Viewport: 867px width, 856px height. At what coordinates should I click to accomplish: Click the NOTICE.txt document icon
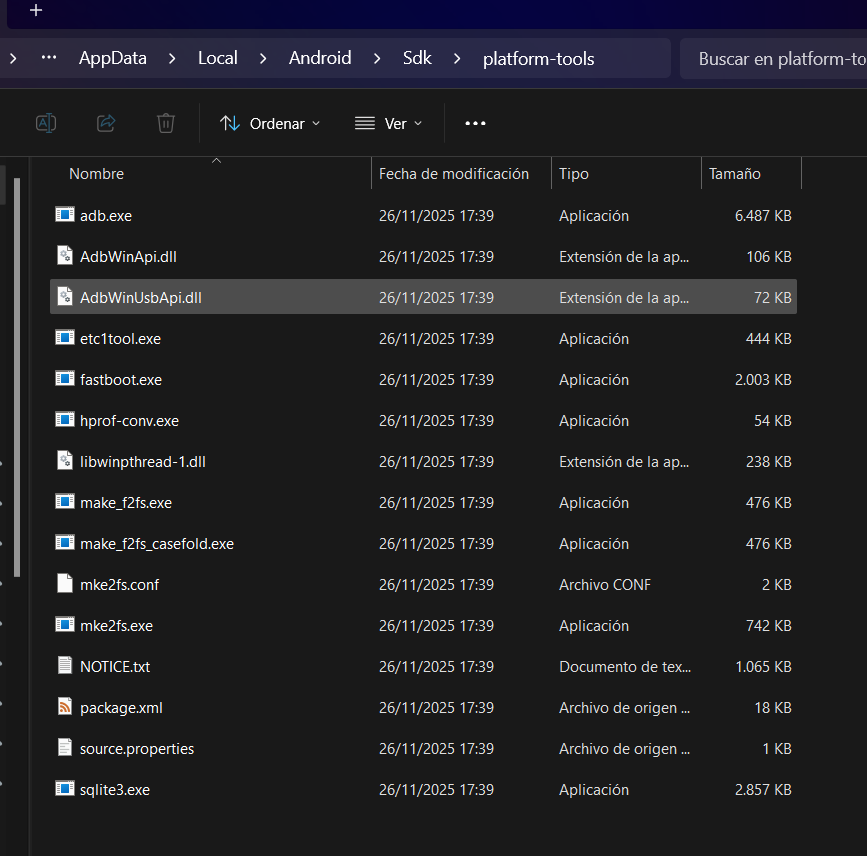pos(65,666)
